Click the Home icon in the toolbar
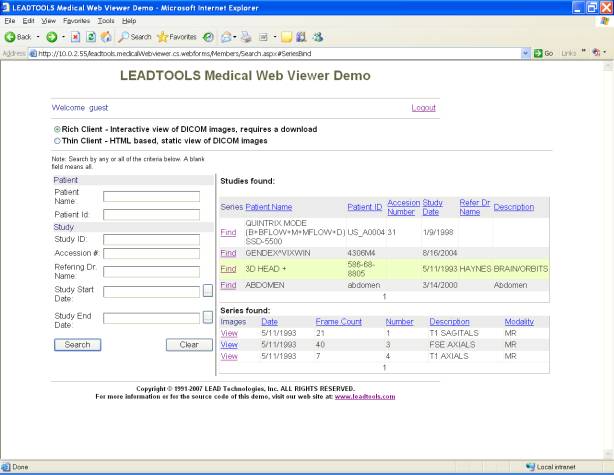The width and height of the screenshot is (614, 475). [x=106, y=37]
